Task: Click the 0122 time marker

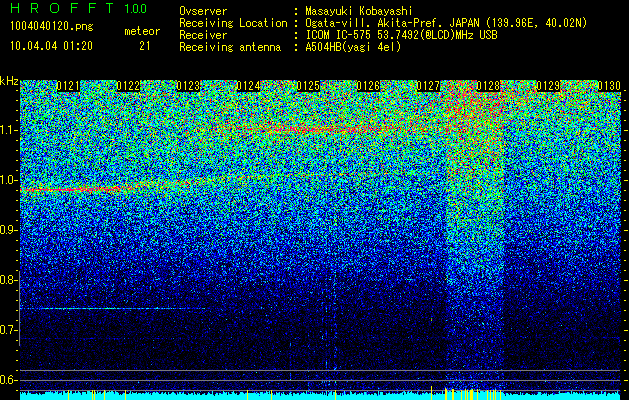Action: [x=128, y=86]
